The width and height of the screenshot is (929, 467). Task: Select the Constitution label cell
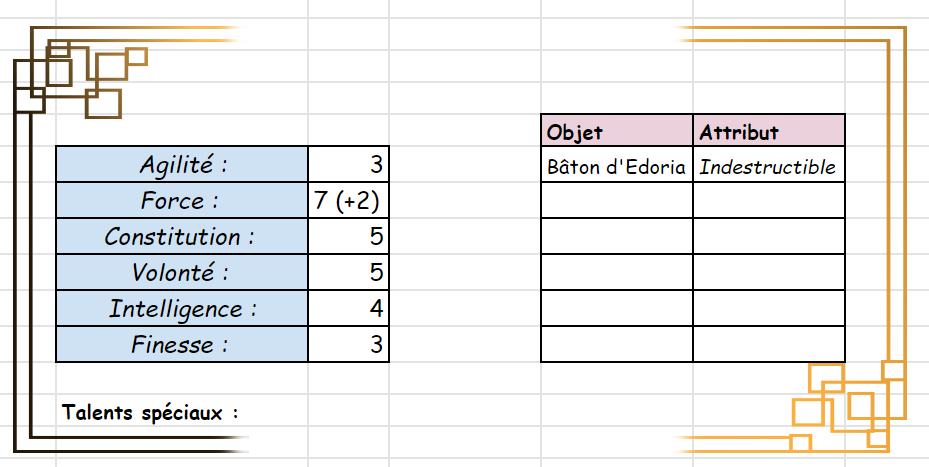(182, 237)
